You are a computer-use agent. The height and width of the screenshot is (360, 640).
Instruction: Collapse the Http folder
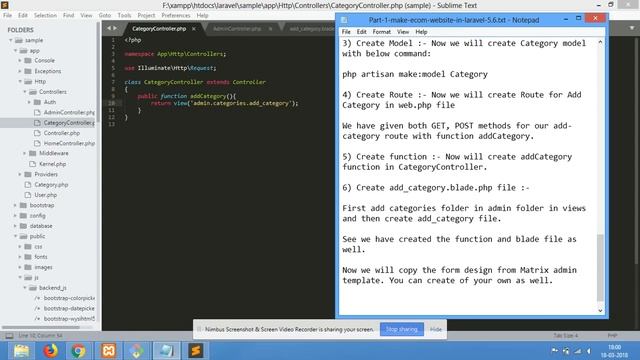20,82
